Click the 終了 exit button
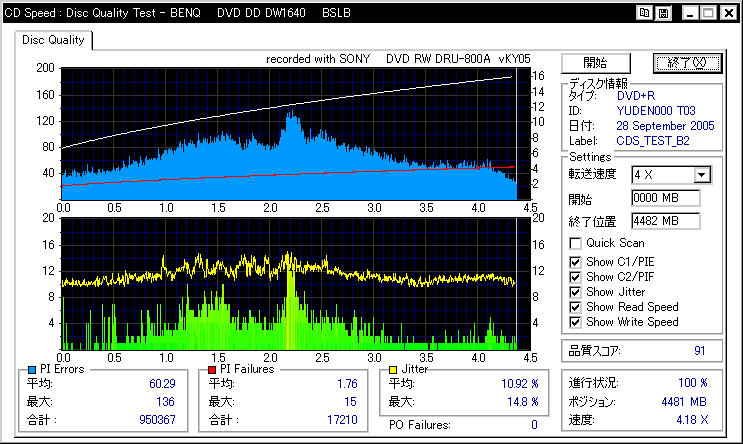The width and height of the screenshot is (743, 444). point(687,63)
